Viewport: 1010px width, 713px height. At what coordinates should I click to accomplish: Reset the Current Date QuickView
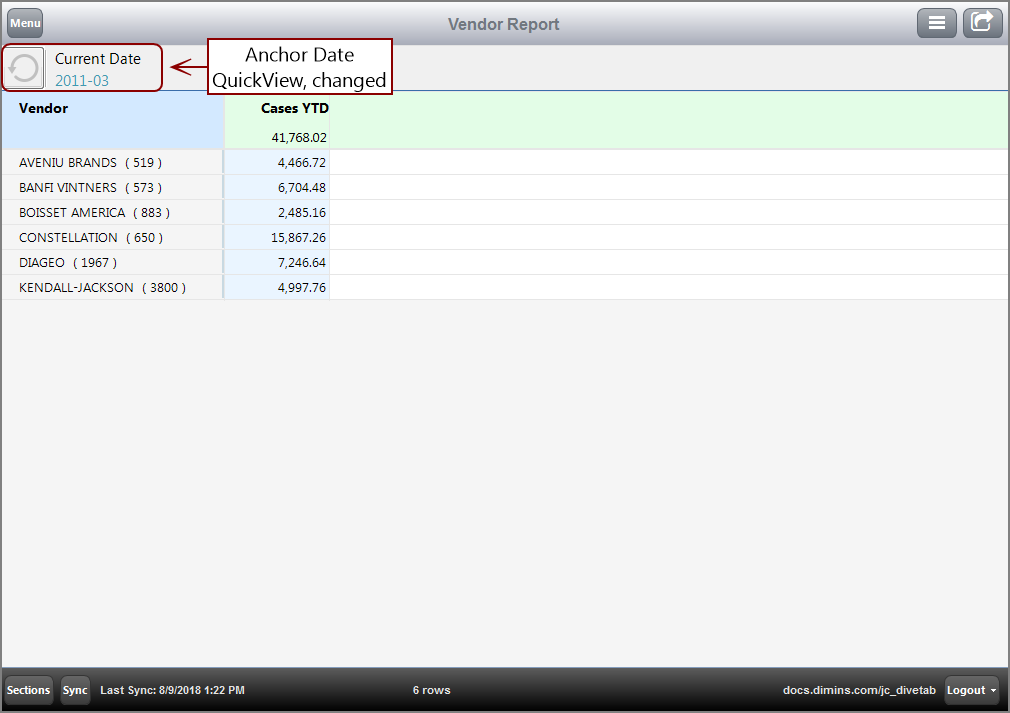tap(23, 68)
